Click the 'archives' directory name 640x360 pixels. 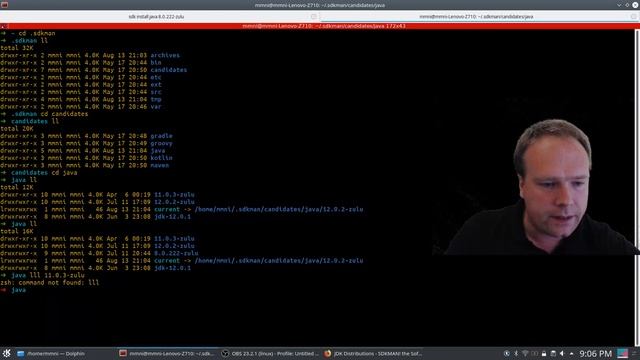click(x=165, y=55)
